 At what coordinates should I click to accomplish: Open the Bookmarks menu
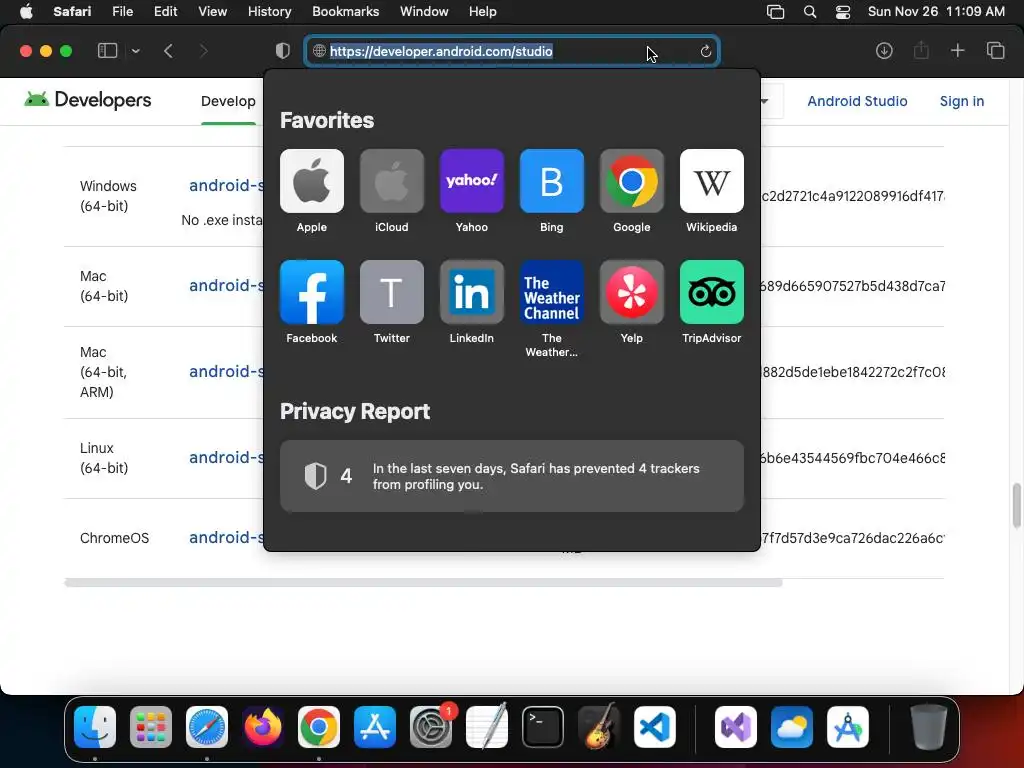click(x=345, y=12)
